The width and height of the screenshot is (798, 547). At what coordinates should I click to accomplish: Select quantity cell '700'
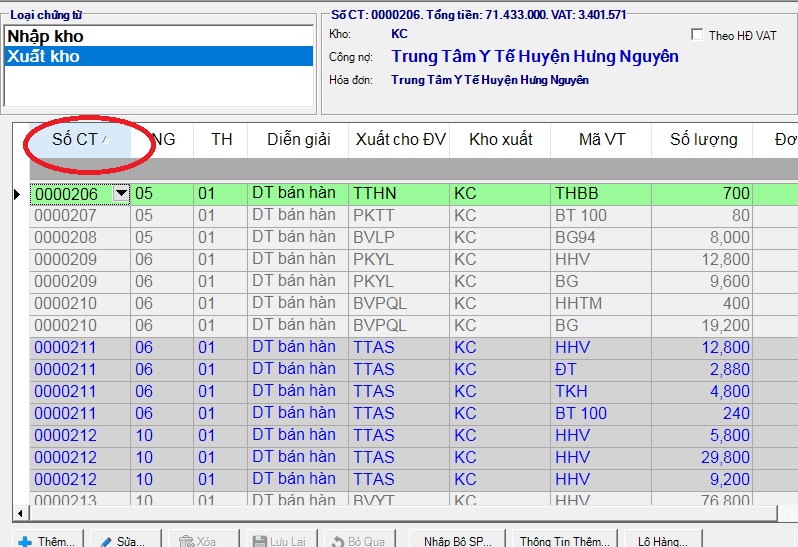tap(702, 194)
